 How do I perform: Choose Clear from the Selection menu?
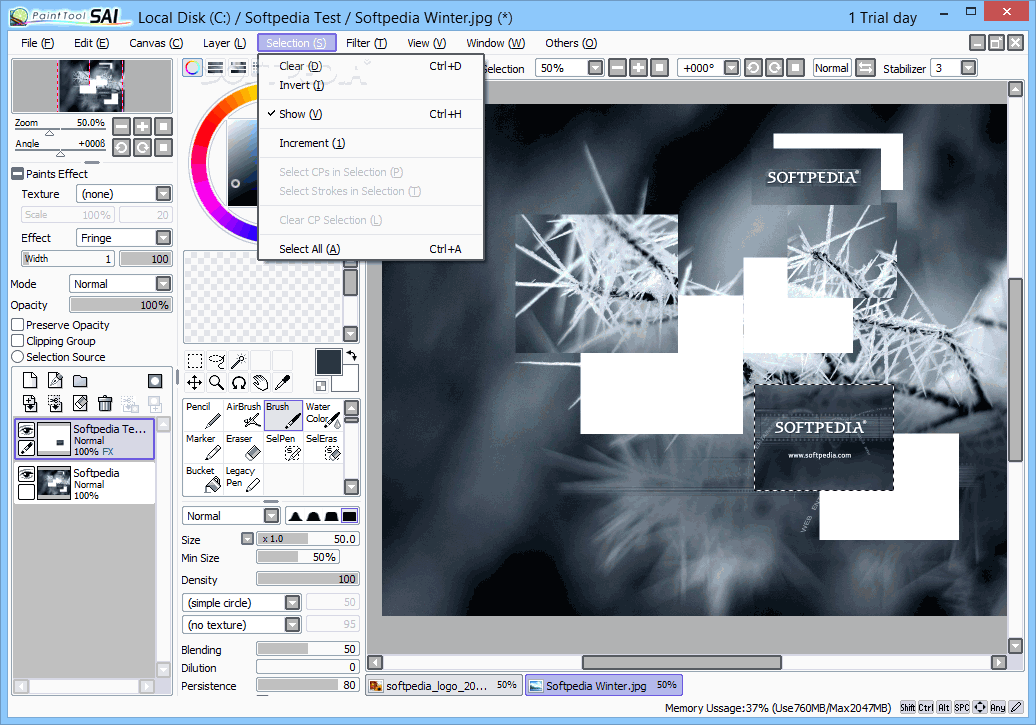(371, 66)
